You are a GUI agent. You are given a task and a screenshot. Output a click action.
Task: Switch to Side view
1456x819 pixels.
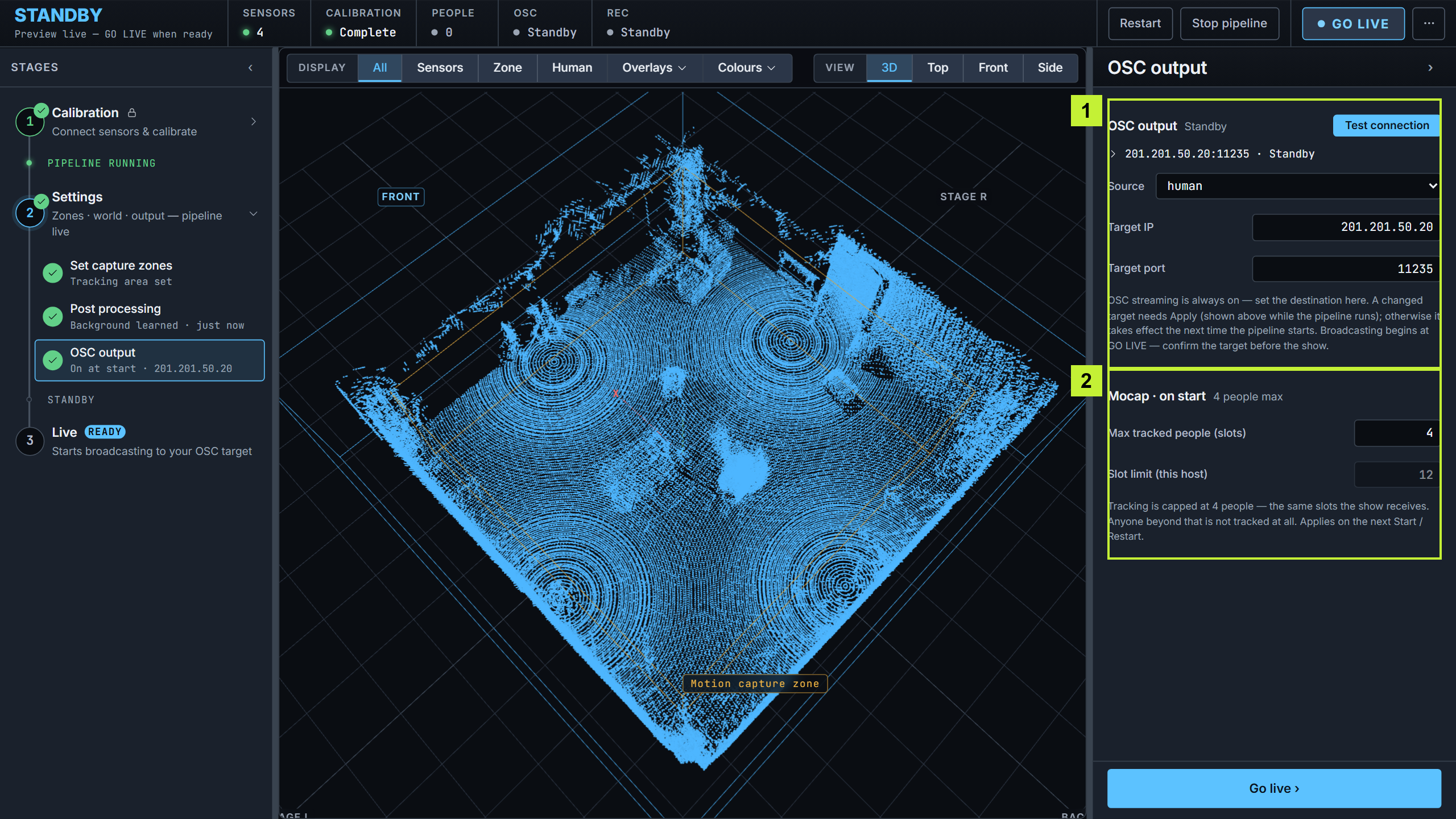(x=1050, y=68)
